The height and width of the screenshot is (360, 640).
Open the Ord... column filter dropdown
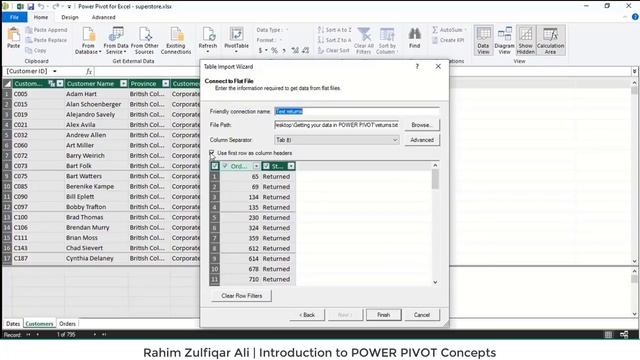pyautogui.click(x=256, y=166)
